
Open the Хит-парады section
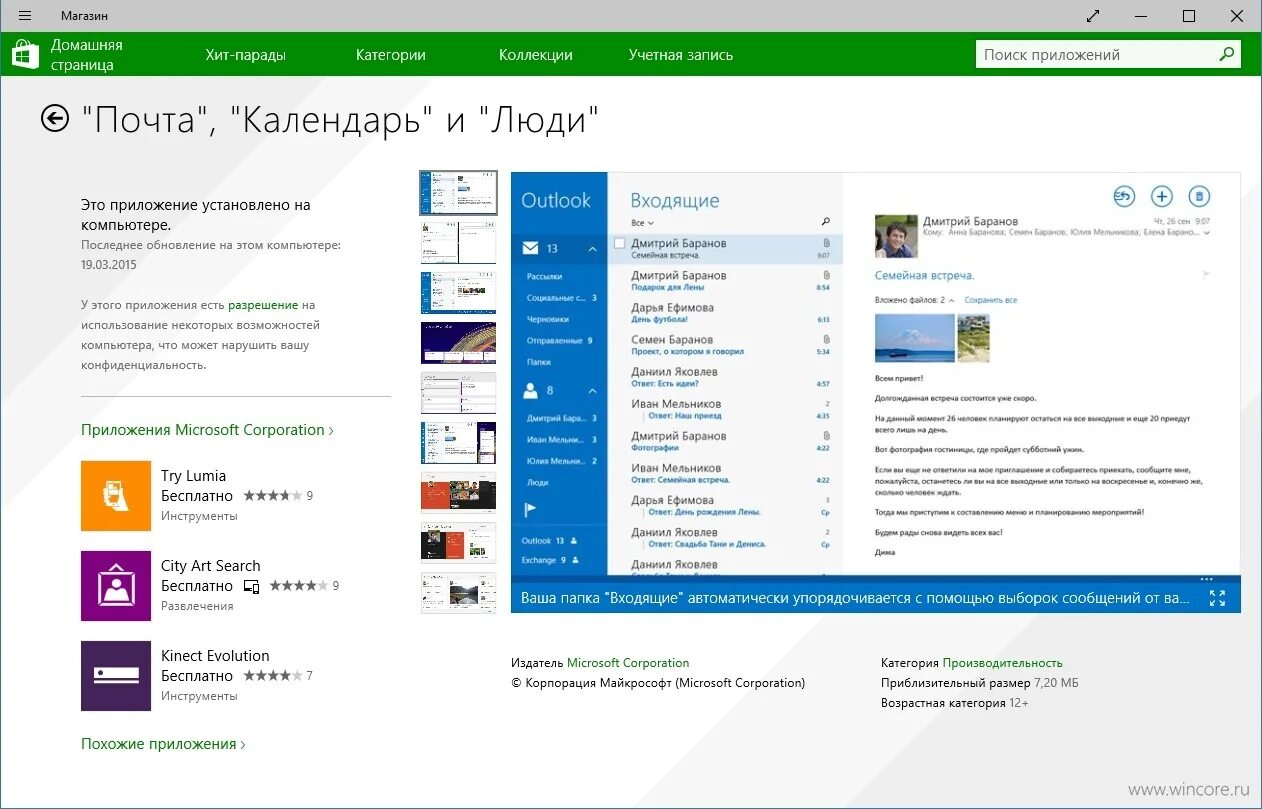(245, 54)
